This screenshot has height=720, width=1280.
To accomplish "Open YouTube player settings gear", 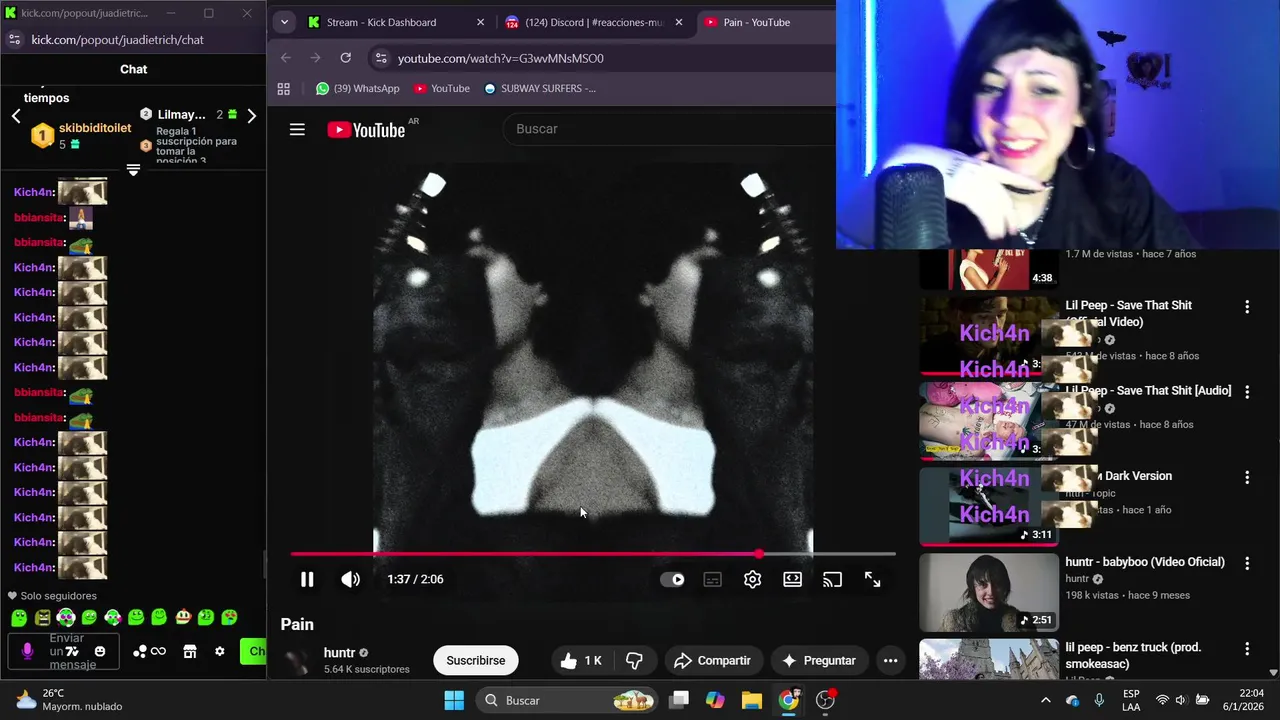I will click(x=752, y=579).
